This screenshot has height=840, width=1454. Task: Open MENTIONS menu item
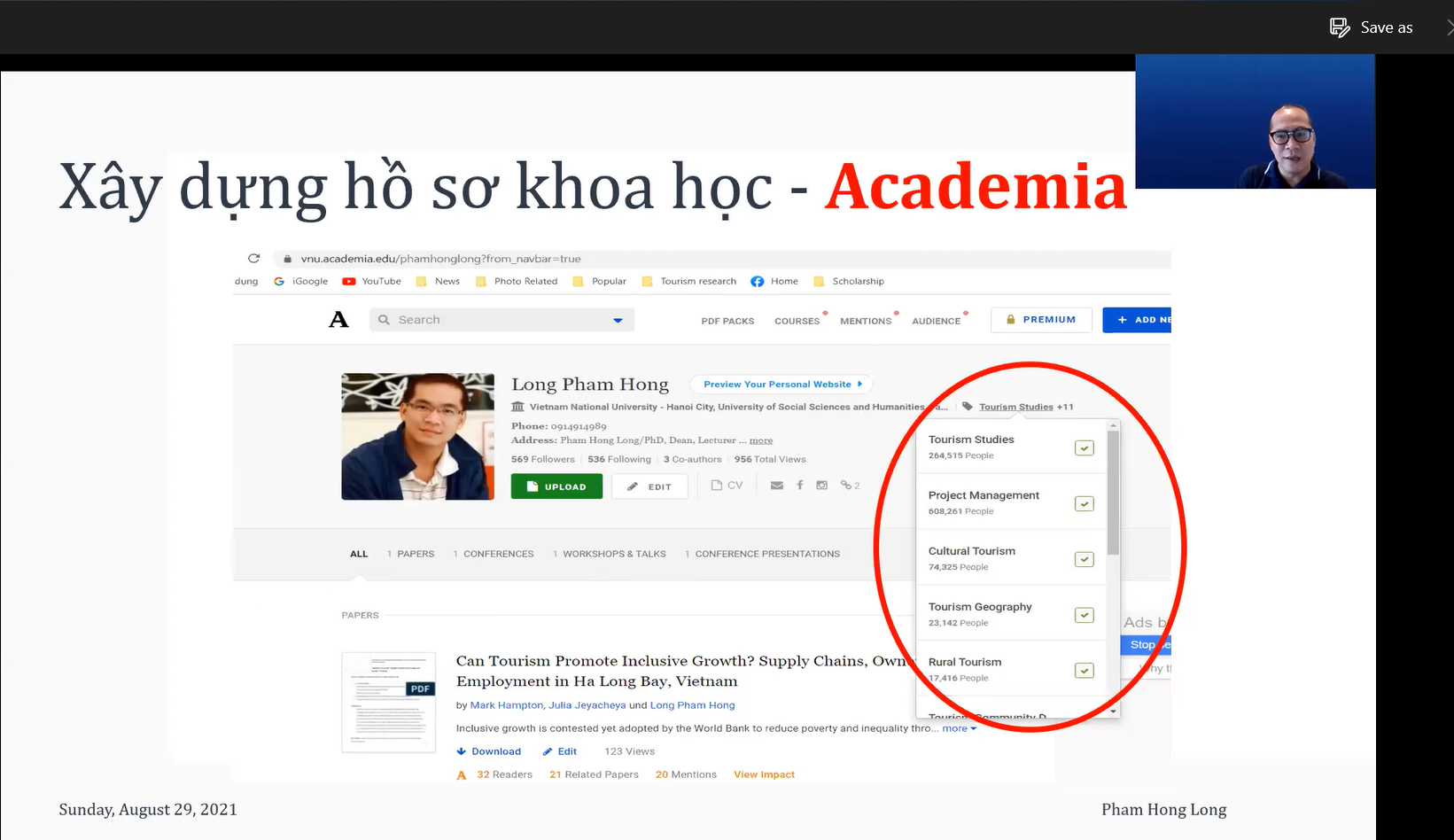[x=866, y=321]
